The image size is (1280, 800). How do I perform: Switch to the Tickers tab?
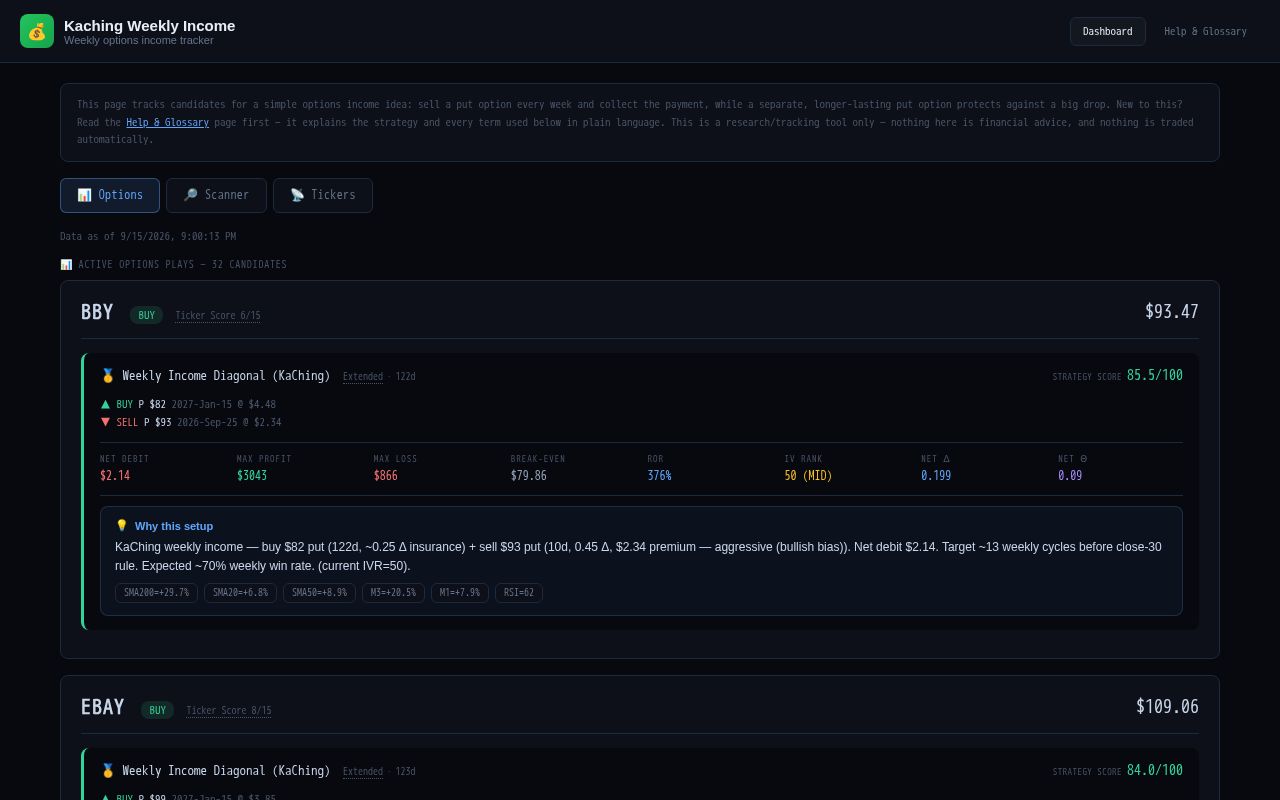click(323, 195)
